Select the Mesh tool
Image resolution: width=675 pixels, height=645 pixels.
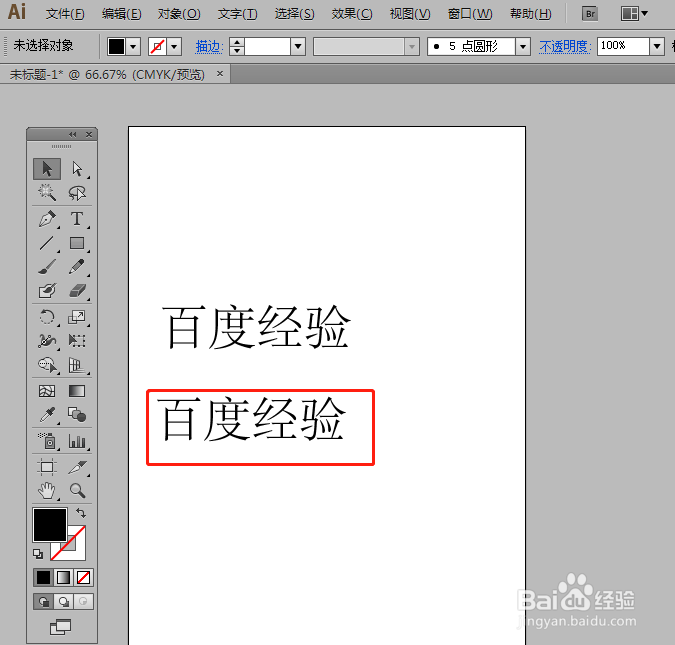(47, 391)
